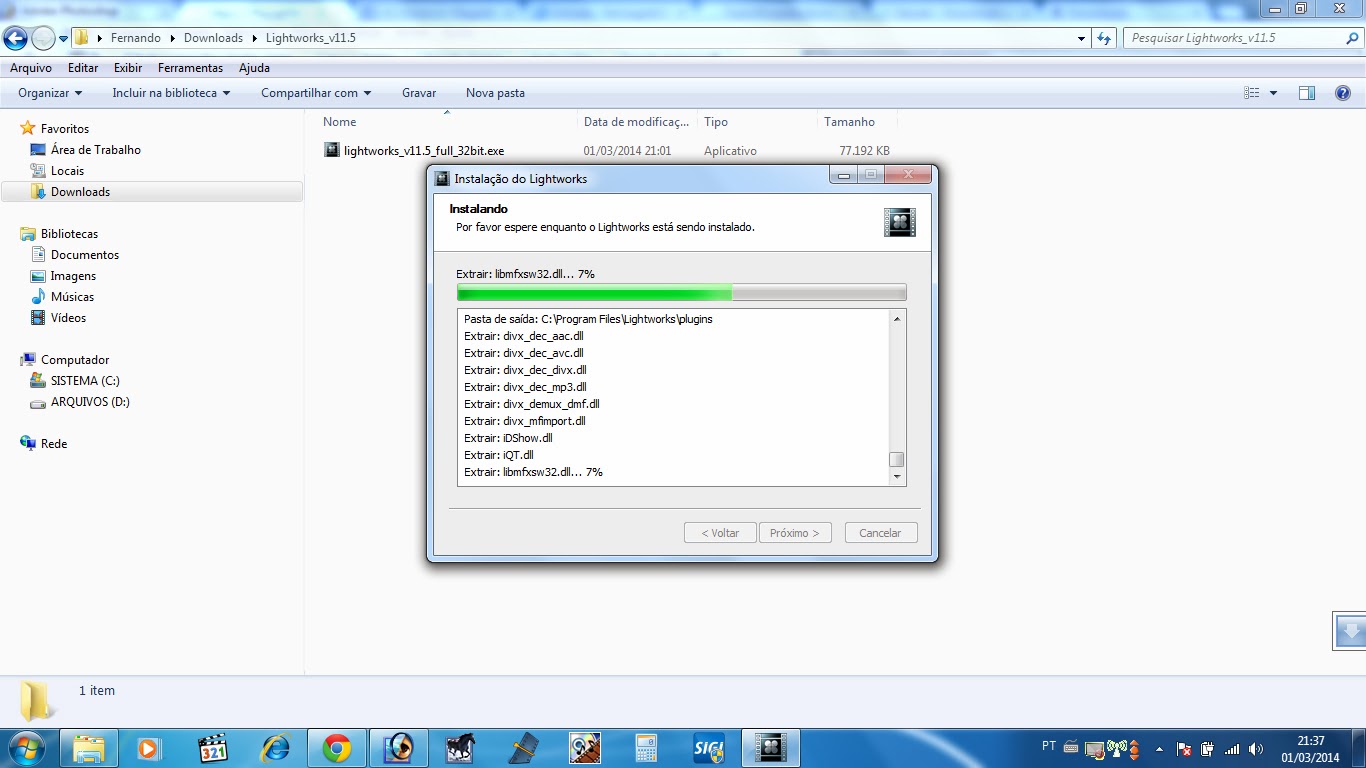
Task: Open Windows Explorer from taskbar
Action: [x=89, y=748]
